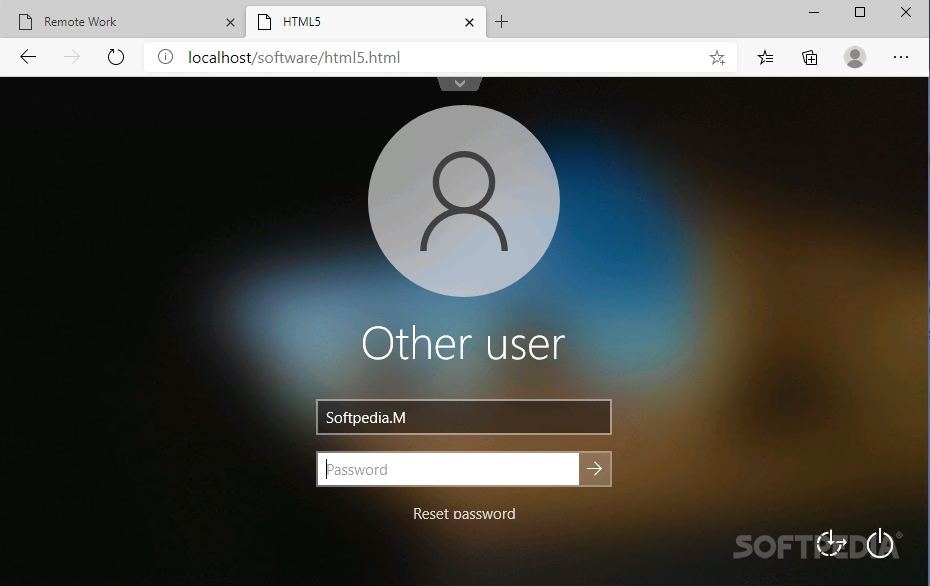Focus the Password field

pyautogui.click(x=448, y=469)
